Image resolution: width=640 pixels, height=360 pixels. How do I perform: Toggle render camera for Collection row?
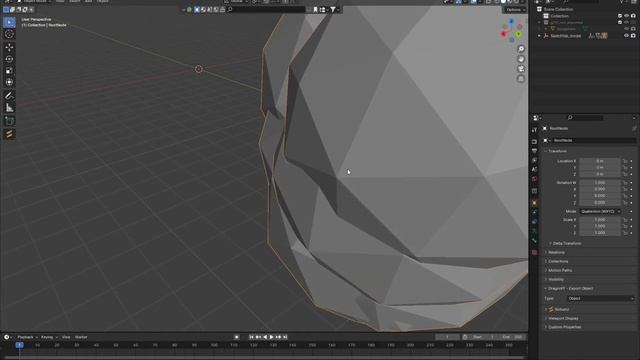(633, 16)
